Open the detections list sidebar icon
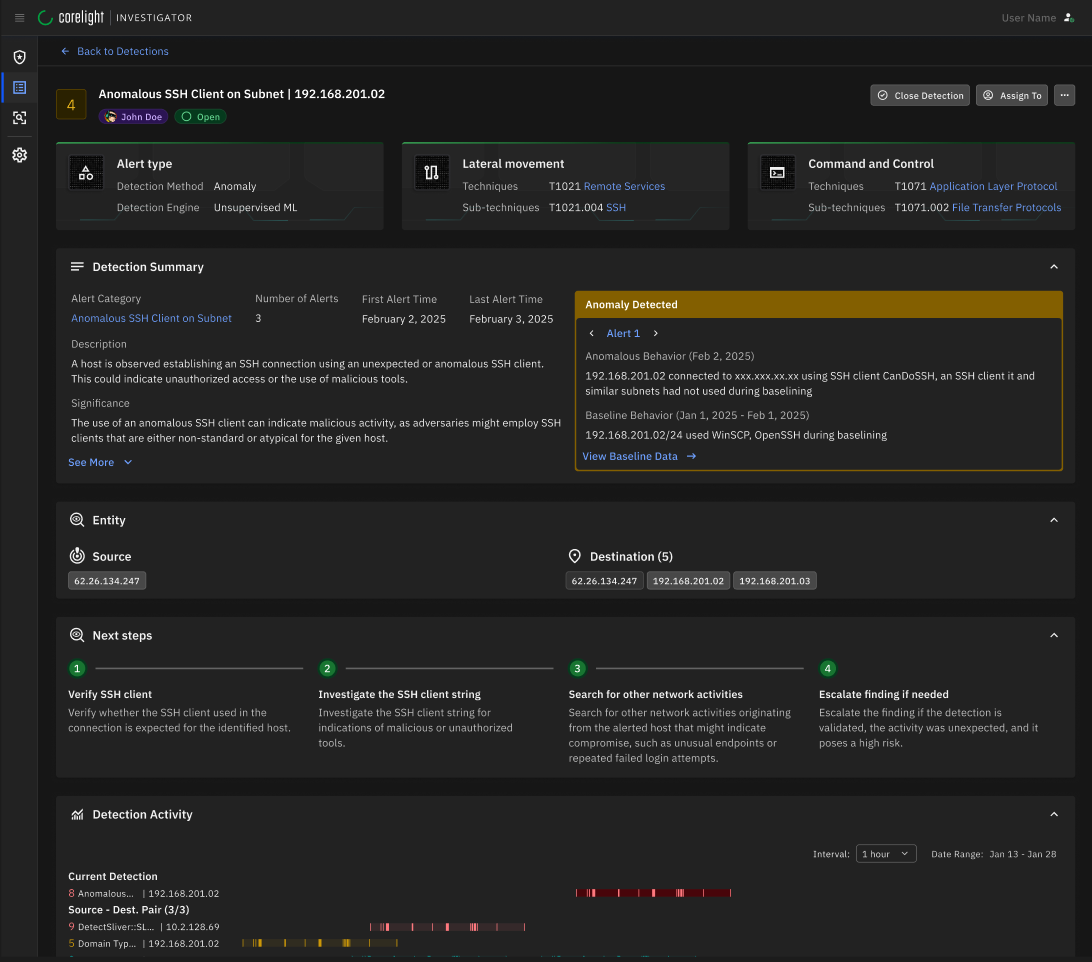The width and height of the screenshot is (1092, 962). (19, 88)
